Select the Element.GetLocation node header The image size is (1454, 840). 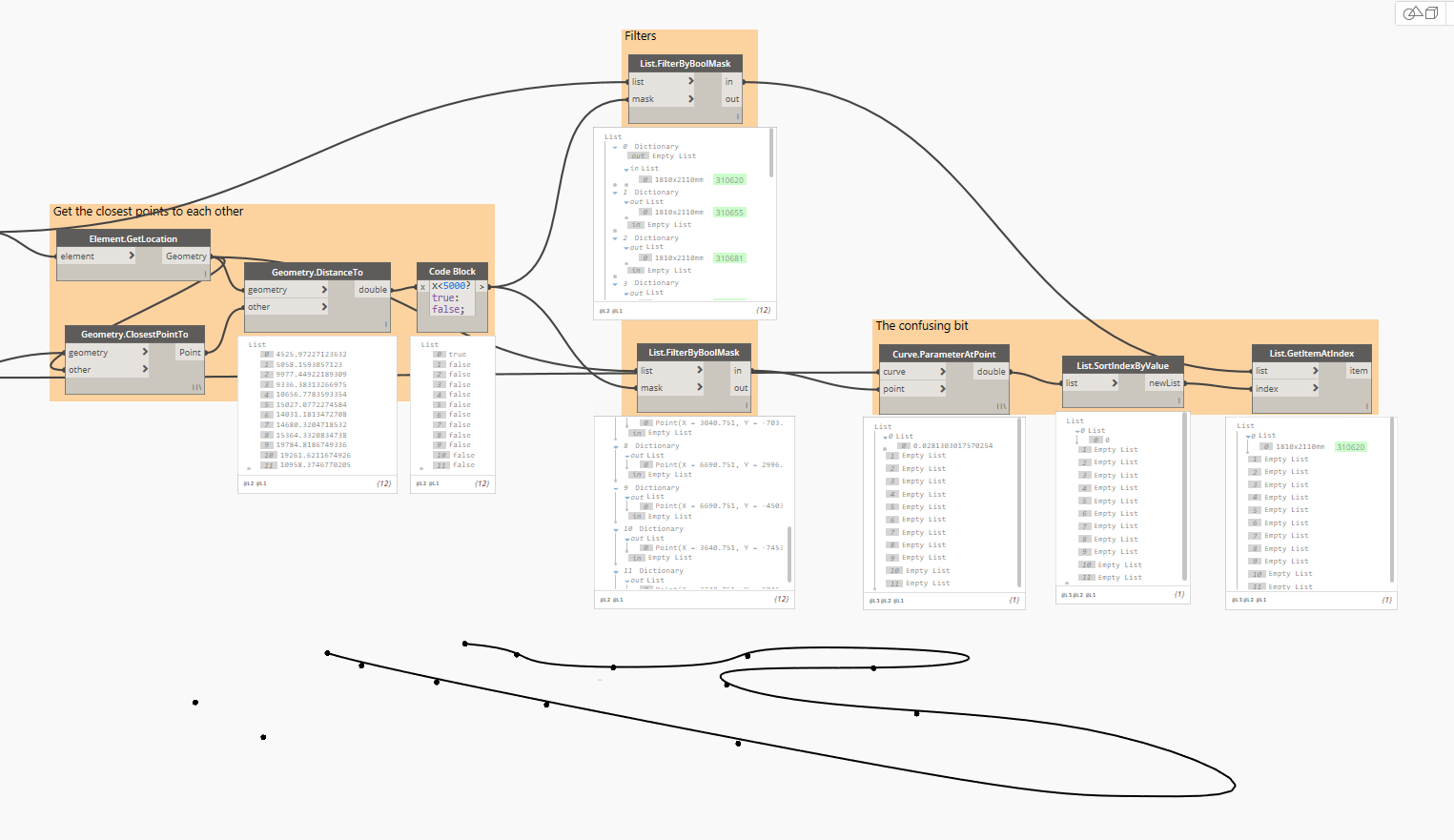pos(133,238)
